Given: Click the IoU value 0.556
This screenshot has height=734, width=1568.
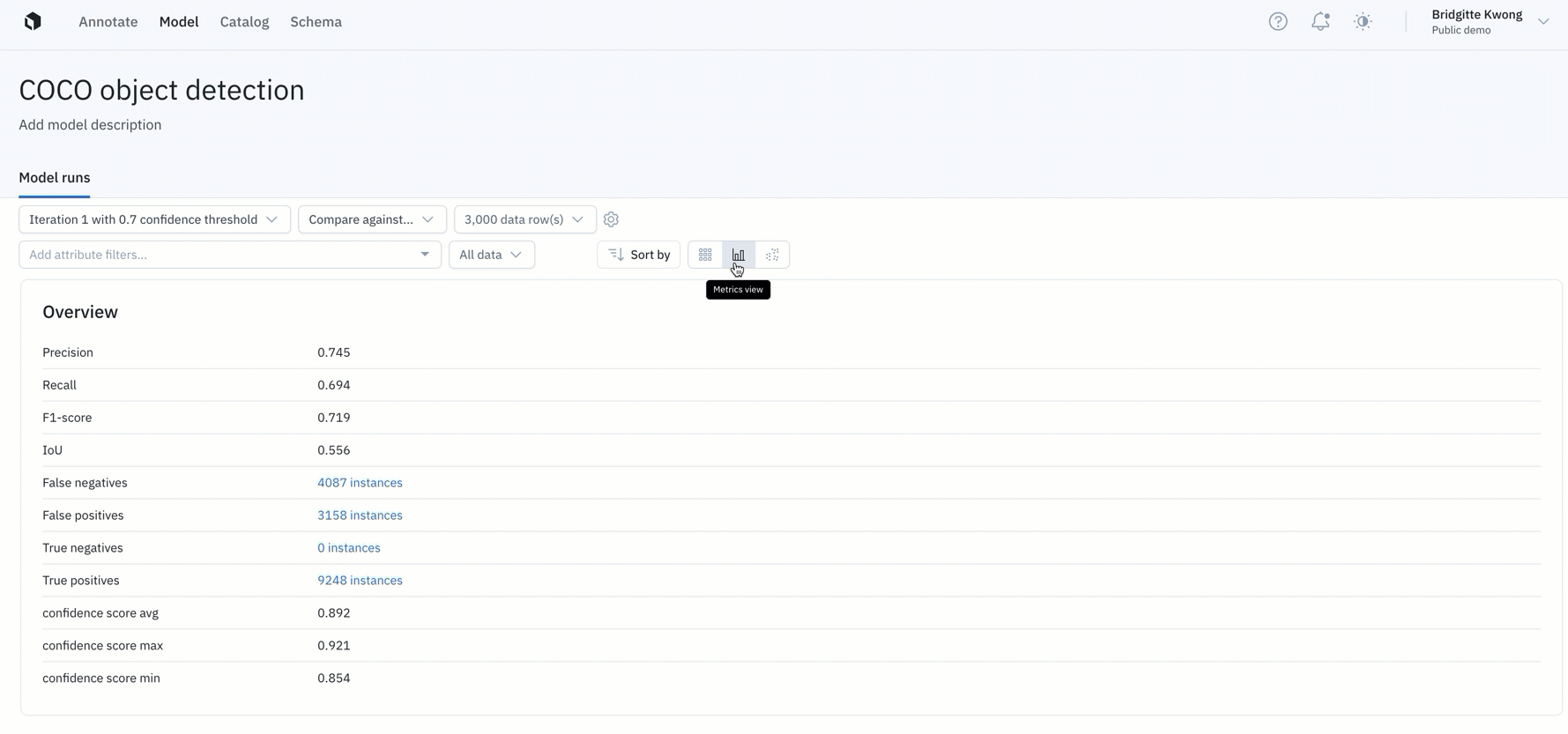Looking at the screenshot, I should coord(334,450).
